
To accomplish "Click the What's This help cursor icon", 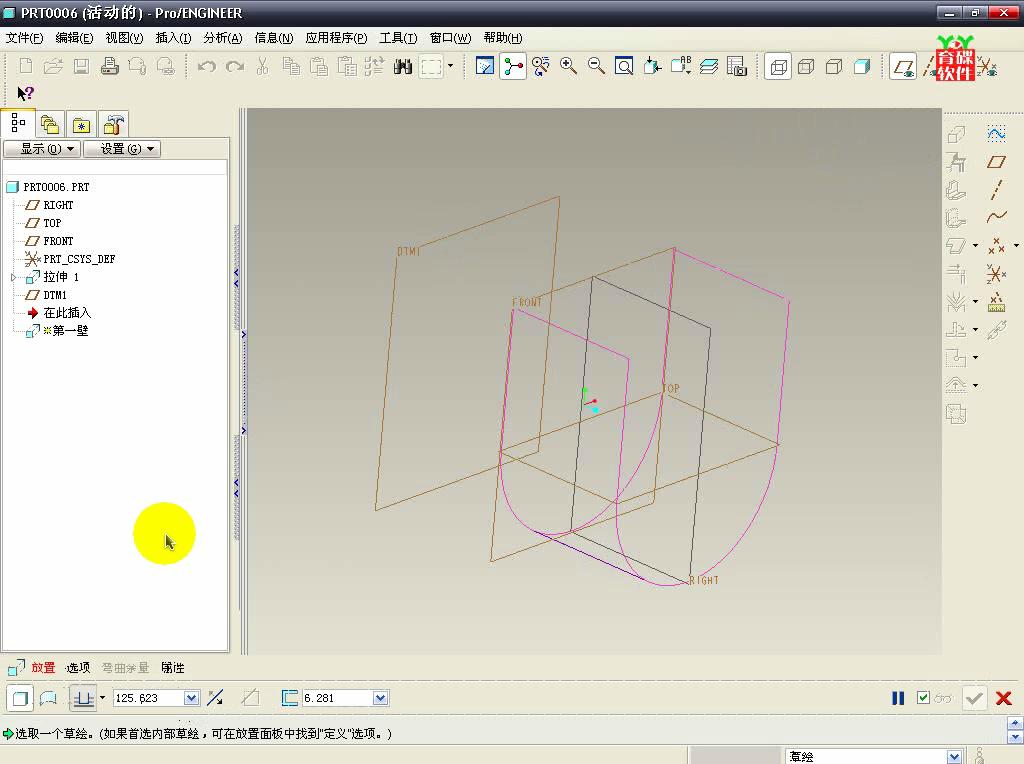I will click(25, 93).
